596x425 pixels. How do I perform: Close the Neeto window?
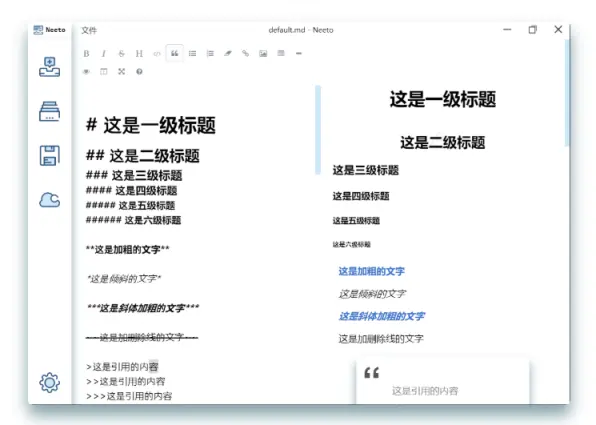pos(558,30)
